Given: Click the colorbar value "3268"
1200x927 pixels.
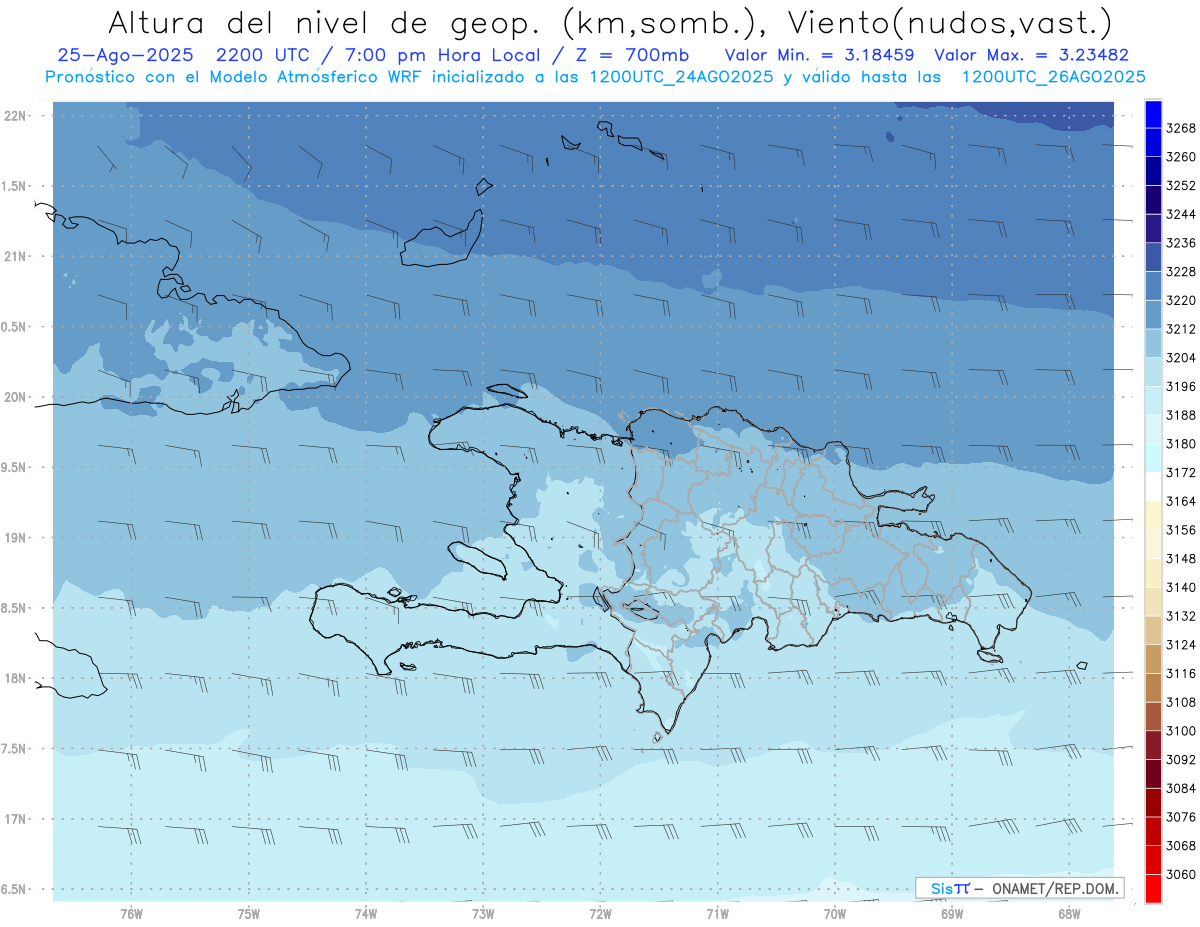Looking at the screenshot, I should coord(1181,128).
